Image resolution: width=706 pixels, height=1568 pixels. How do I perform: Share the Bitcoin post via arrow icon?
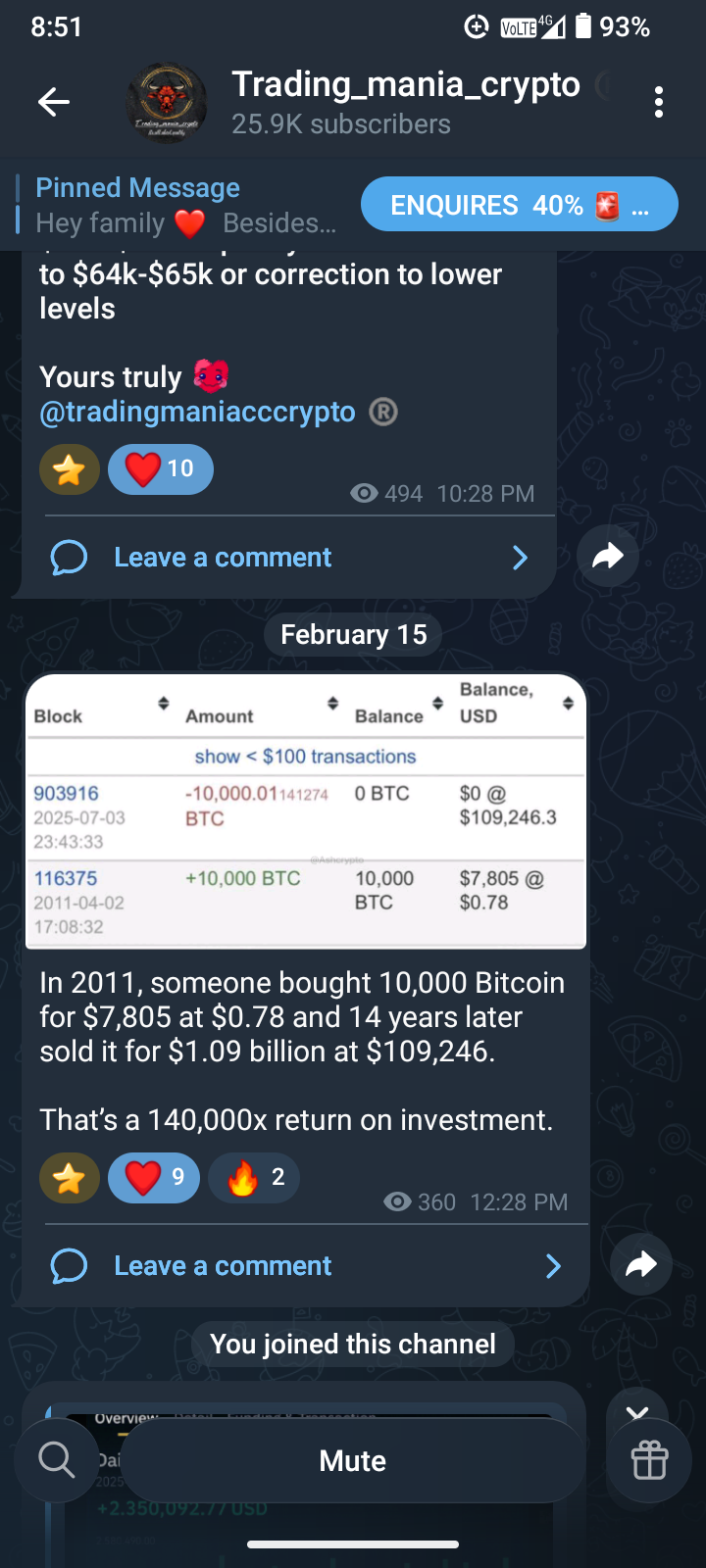[x=641, y=1265]
